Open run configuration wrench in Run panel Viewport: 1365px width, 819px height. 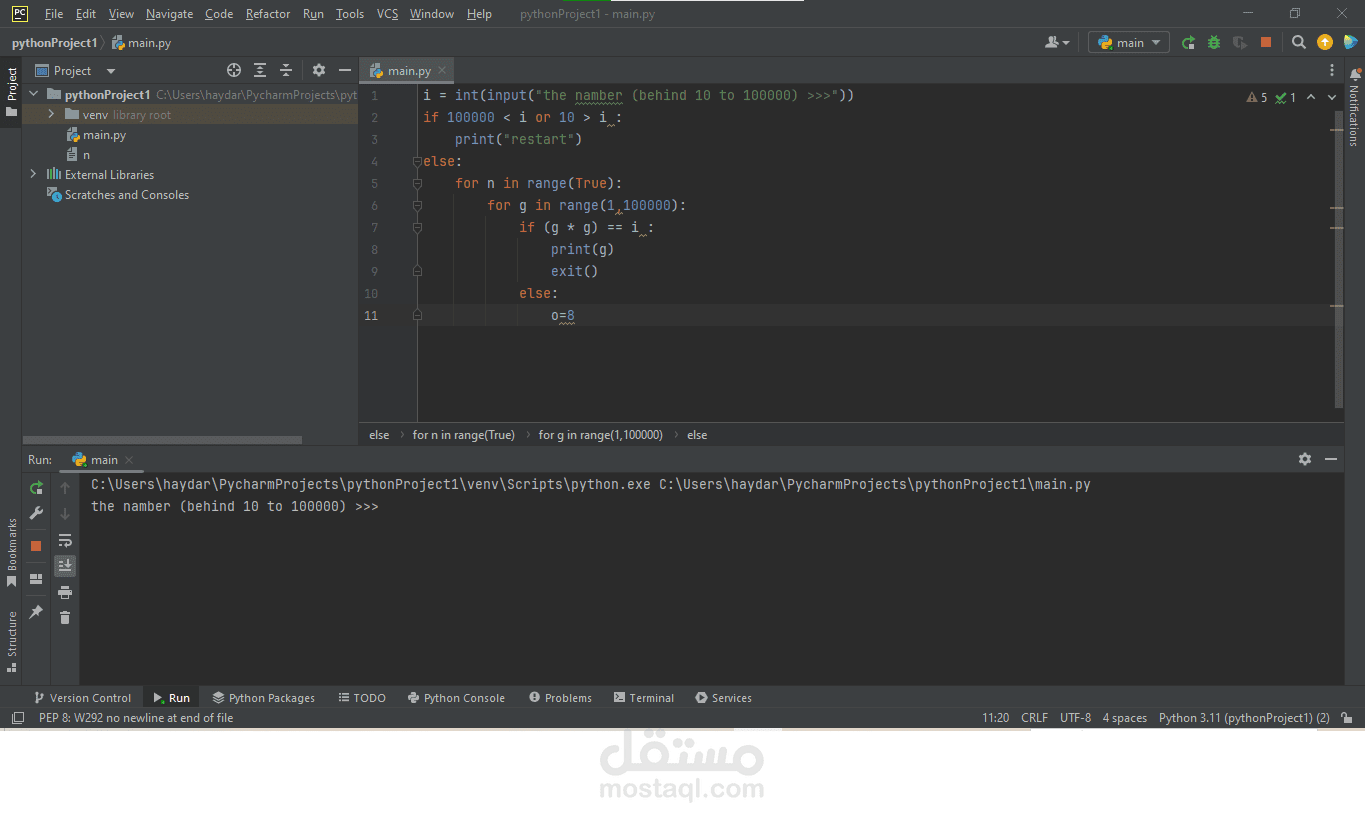36,513
